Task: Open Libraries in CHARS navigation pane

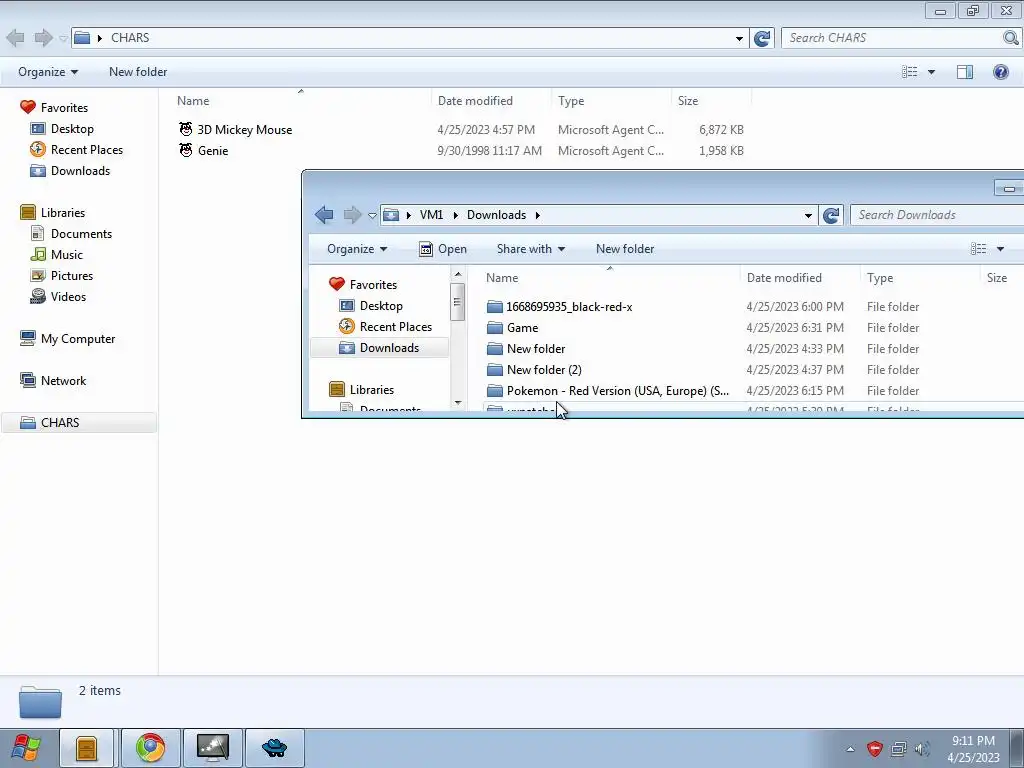Action: pos(63,212)
